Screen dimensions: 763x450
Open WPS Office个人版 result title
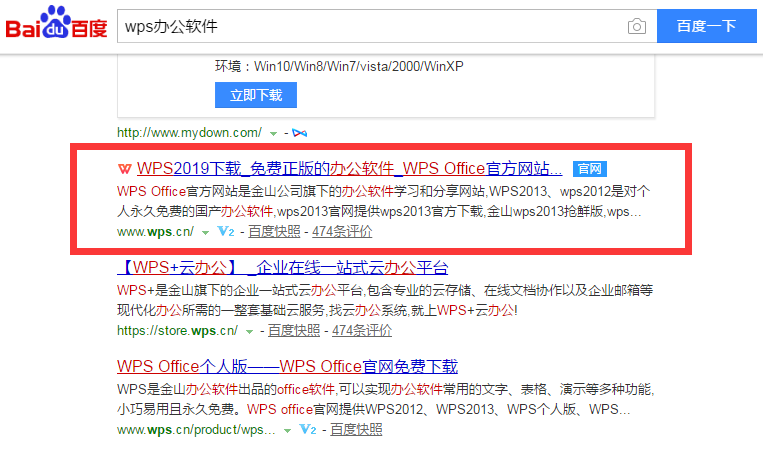tap(287, 366)
